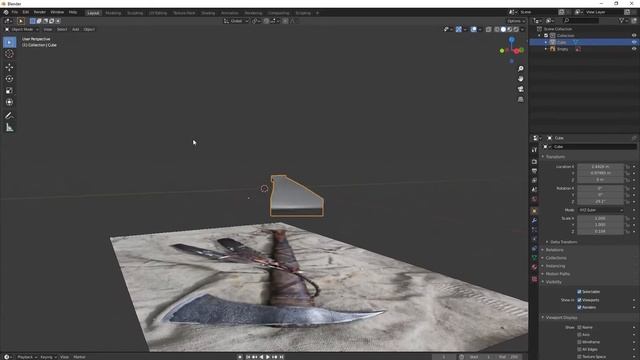Open the viewport Add menu
Image resolution: width=640 pixels, height=360 pixels.
coord(76,29)
